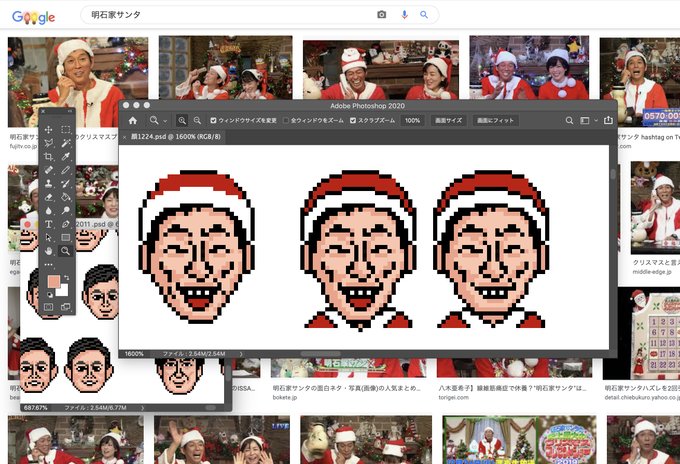Select the Crop tool
This screenshot has height=464, width=680.
point(49,157)
